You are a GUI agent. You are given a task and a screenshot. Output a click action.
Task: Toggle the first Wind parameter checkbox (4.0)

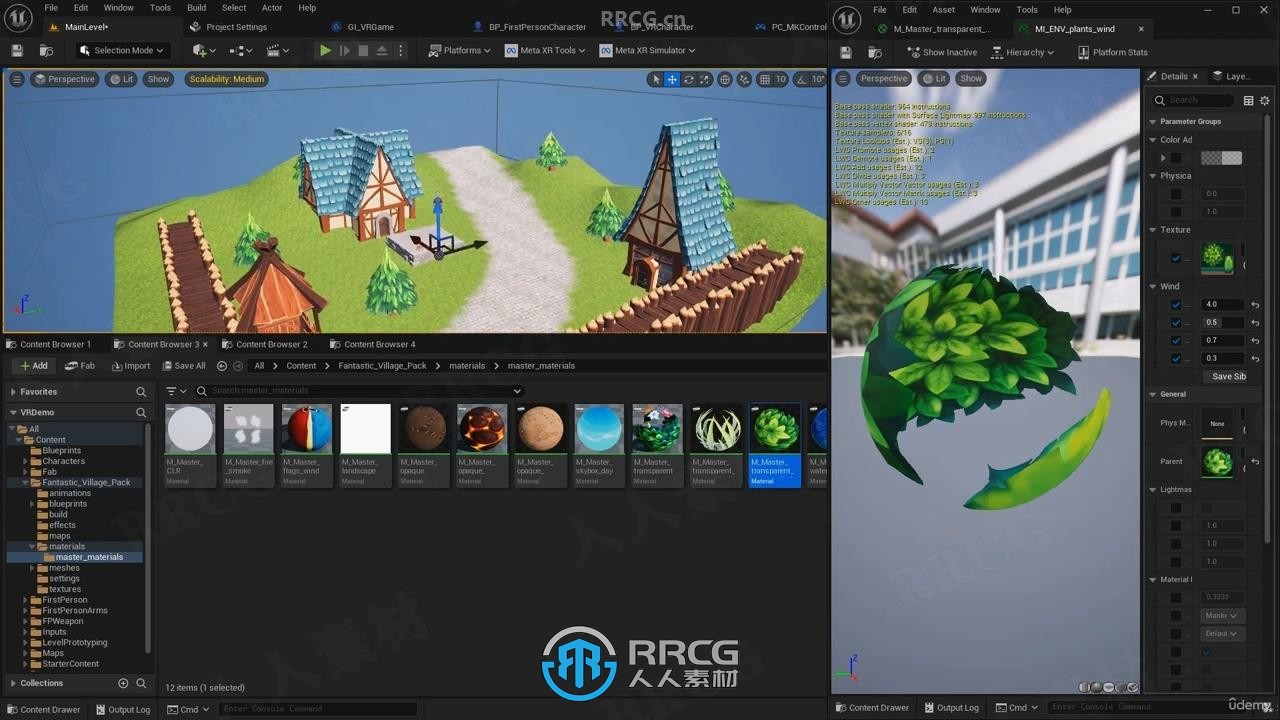[x=1176, y=305]
